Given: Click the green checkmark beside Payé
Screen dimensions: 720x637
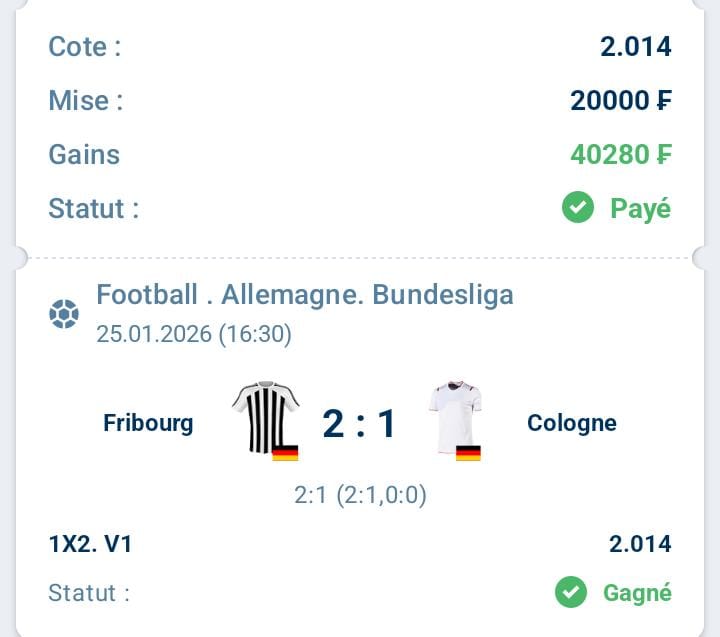Looking at the screenshot, I should click(577, 208).
